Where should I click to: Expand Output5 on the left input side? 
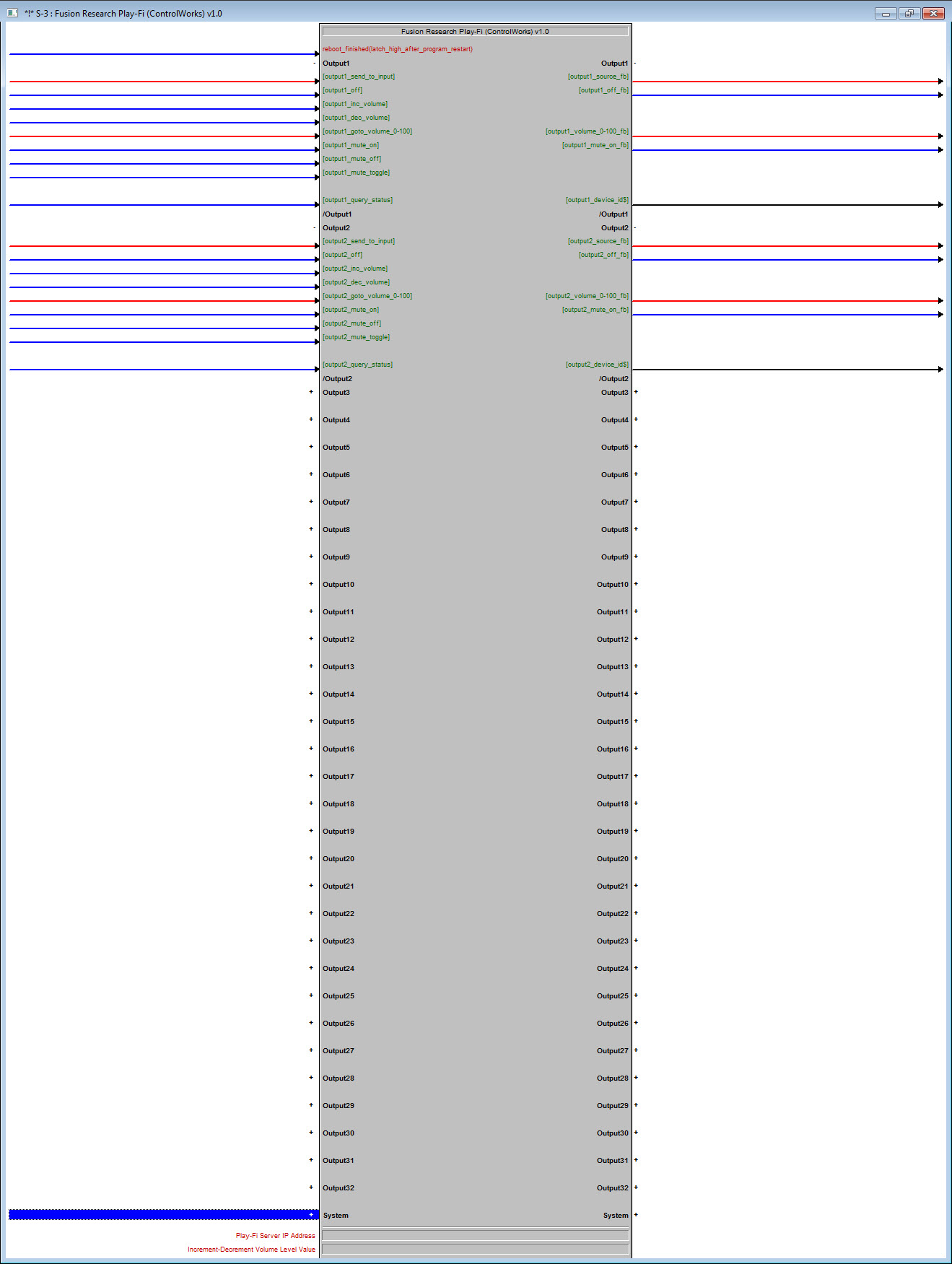click(x=311, y=447)
